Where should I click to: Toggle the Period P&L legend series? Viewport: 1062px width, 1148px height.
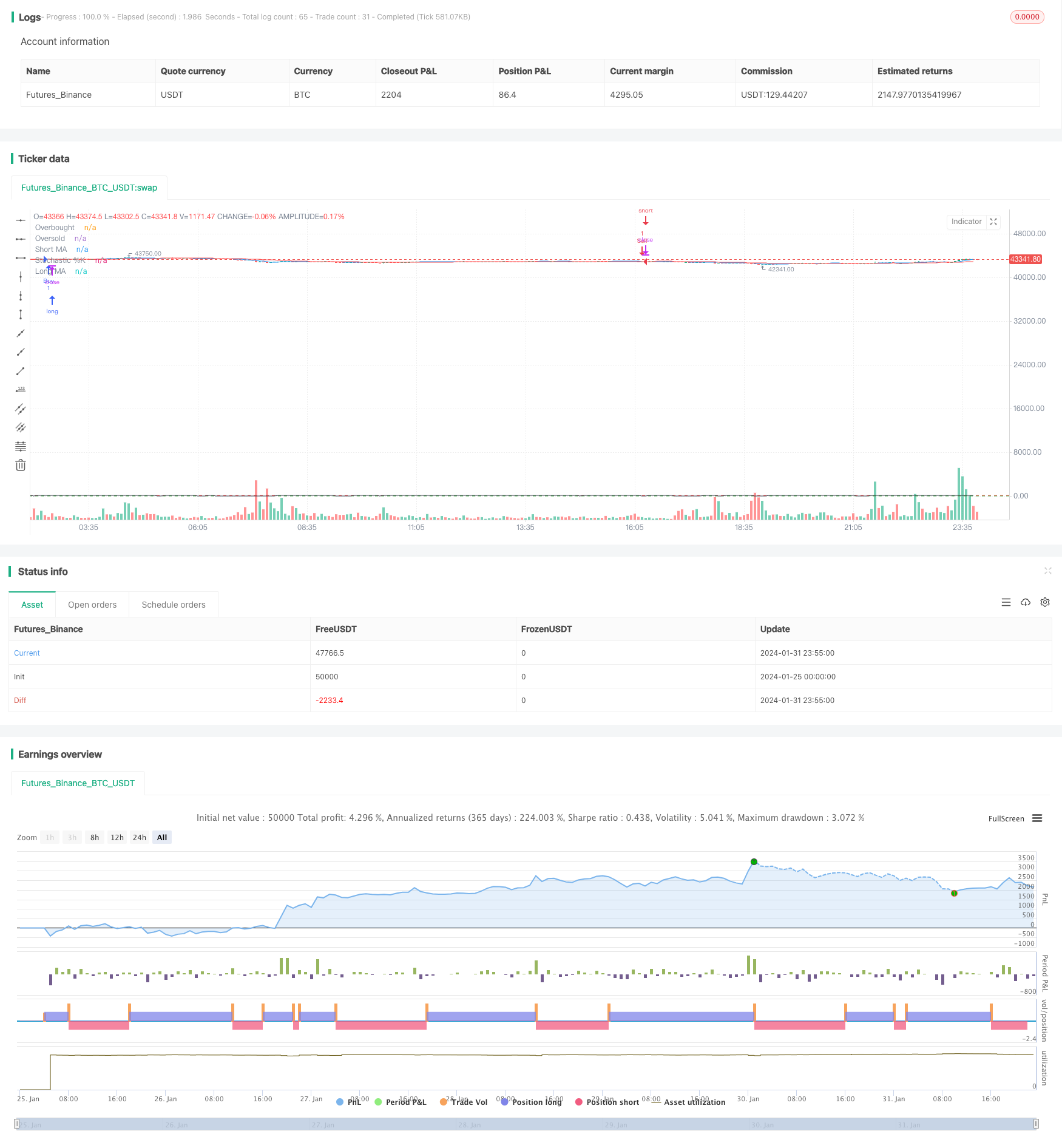point(401,1102)
